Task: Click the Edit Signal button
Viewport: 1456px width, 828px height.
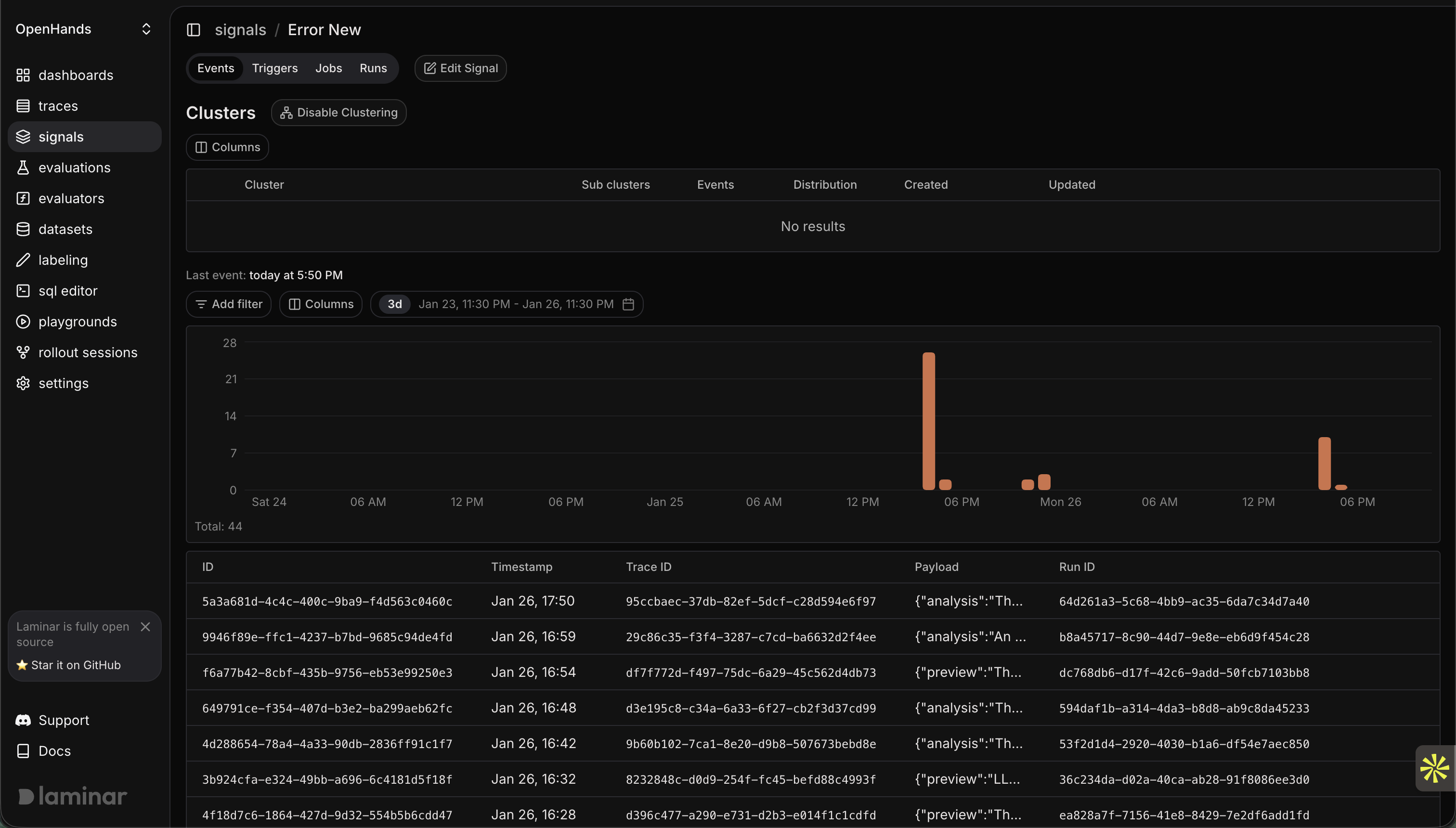Action: coord(461,68)
